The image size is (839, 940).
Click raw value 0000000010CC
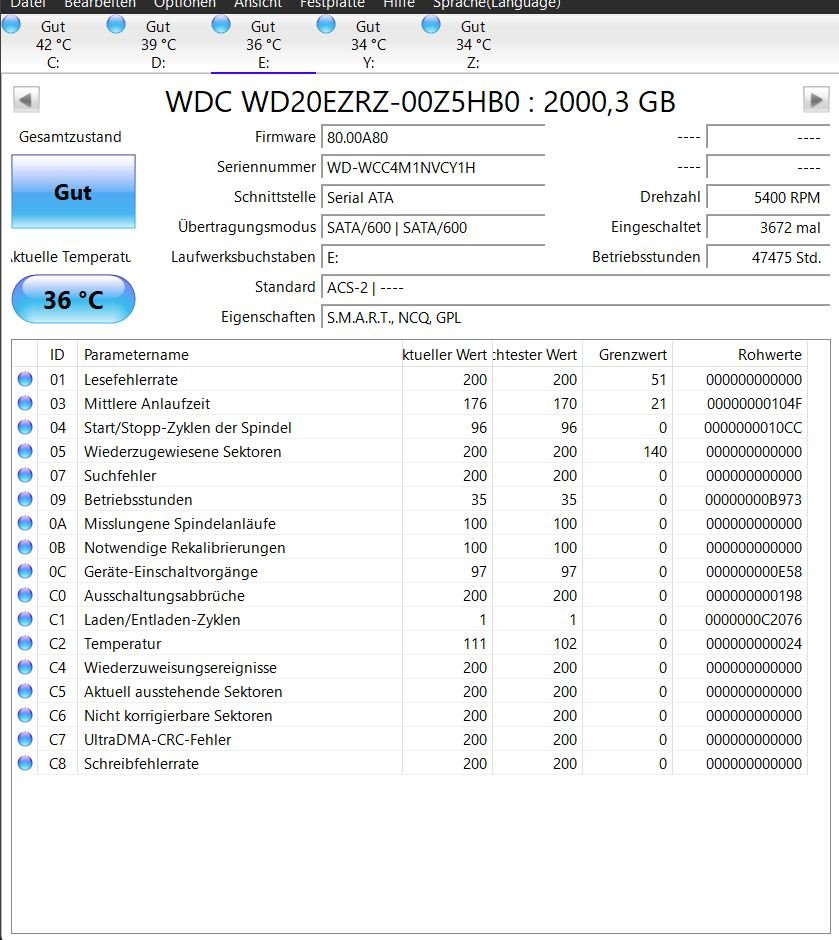click(753, 427)
